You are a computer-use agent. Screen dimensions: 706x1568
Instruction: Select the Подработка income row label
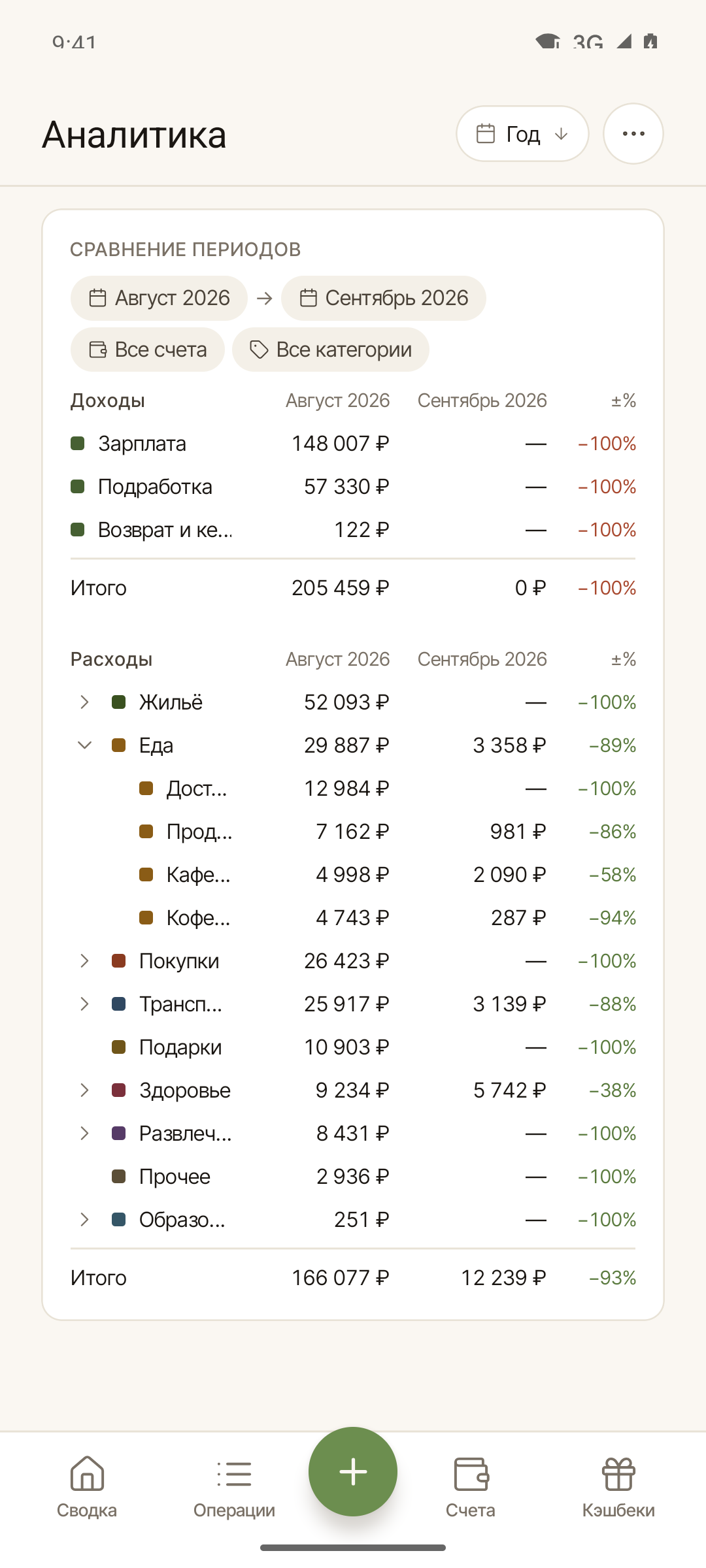coord(155,487)
